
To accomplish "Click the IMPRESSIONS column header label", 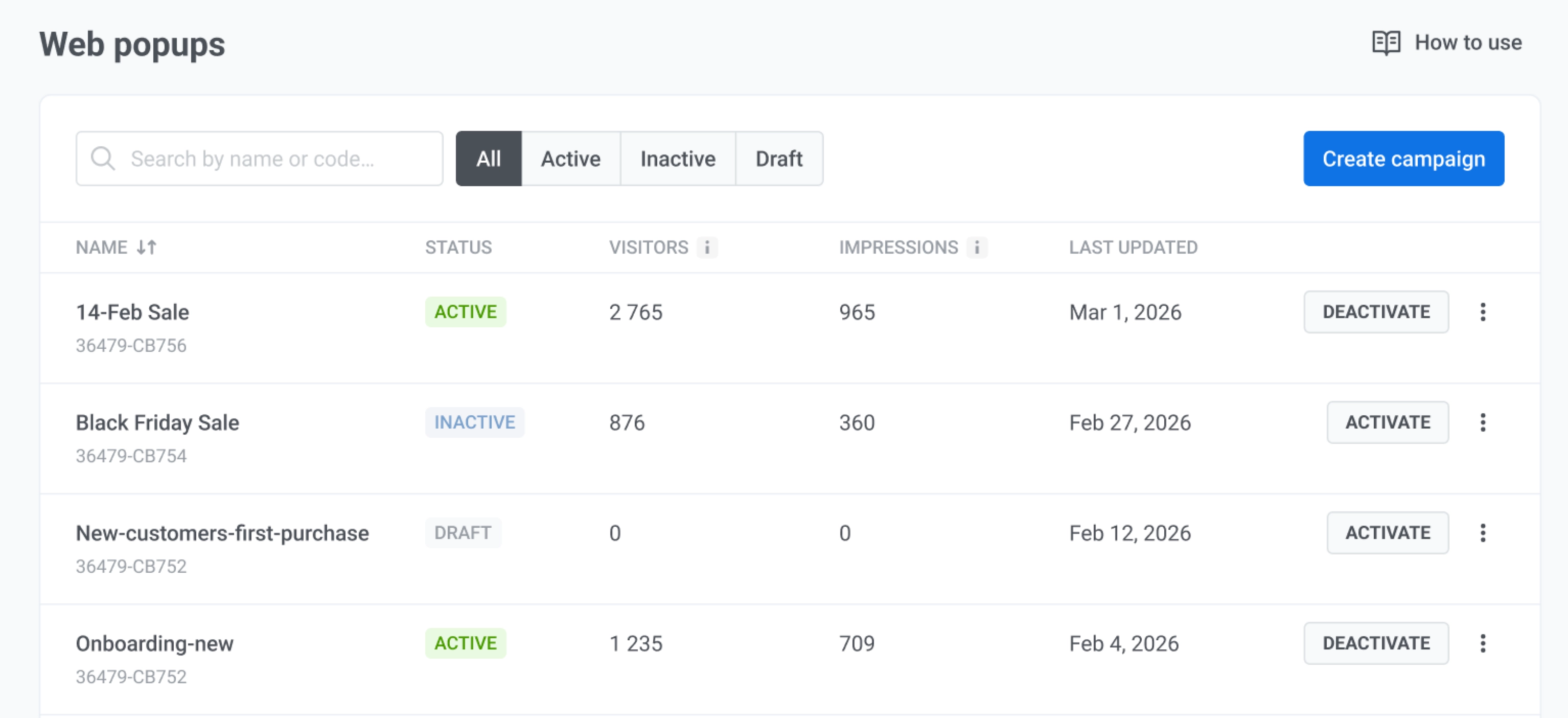I will click(898, 247).
